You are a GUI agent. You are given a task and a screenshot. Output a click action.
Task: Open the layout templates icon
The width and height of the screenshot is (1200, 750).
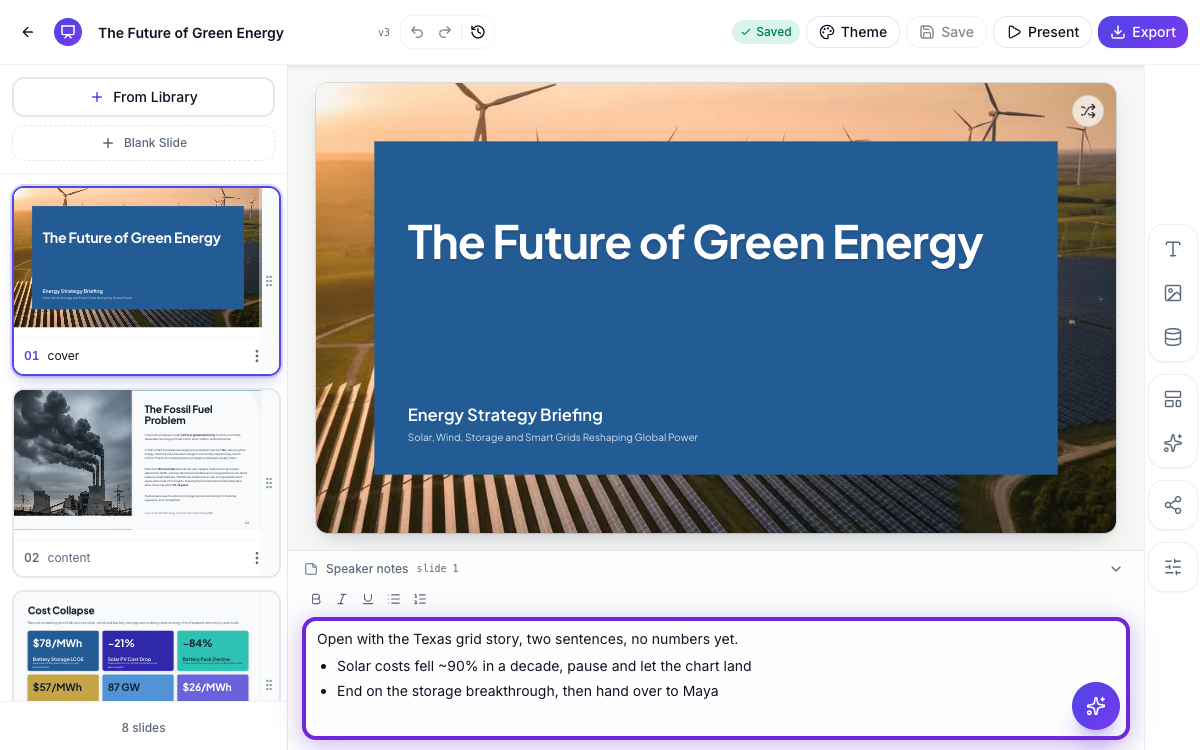pyautogui.click(x=1173, y=399)
